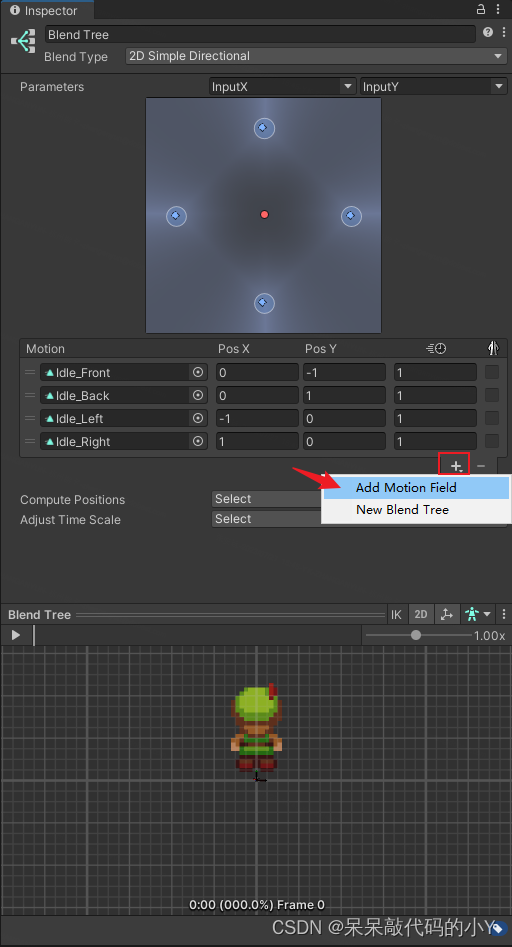Toggle the preview pivot axes icon

(446, 614)
